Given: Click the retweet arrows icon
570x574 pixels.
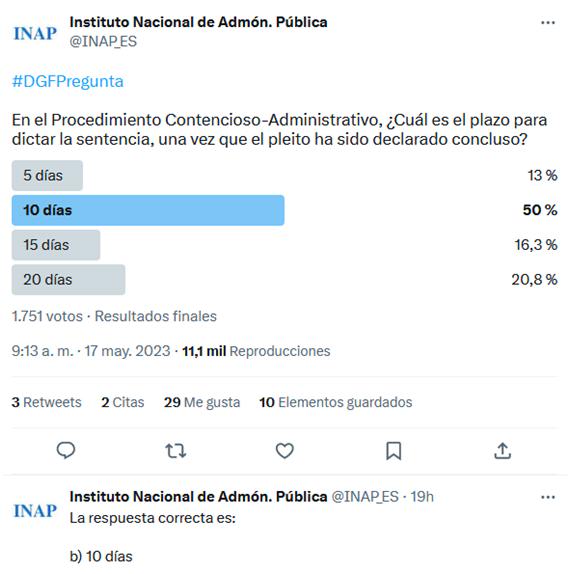Looking at the screenshot, I should pos(176,451).
